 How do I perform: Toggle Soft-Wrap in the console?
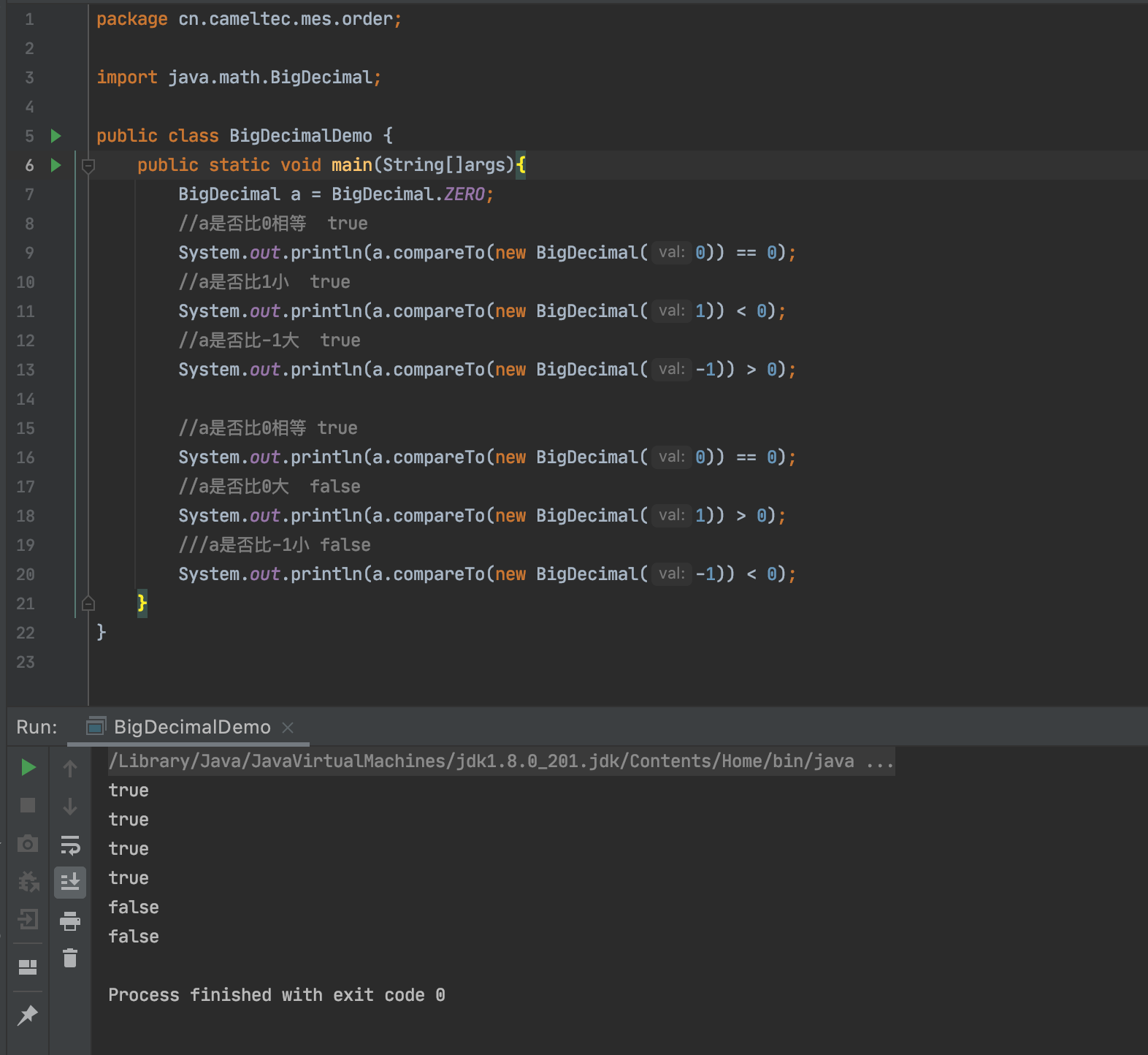70,845
